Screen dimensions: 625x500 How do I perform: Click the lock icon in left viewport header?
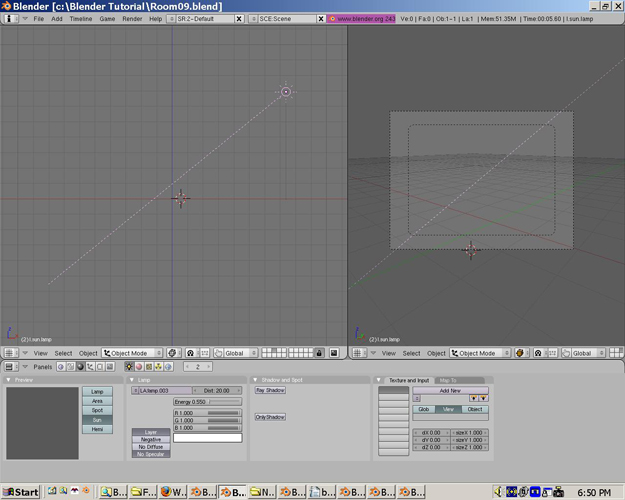pos(319,353)
